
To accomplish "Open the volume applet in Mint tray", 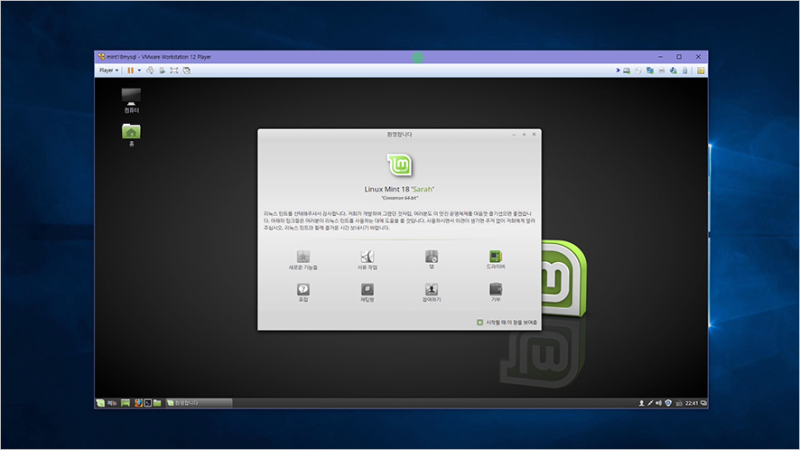I will (x=659, y=403).
